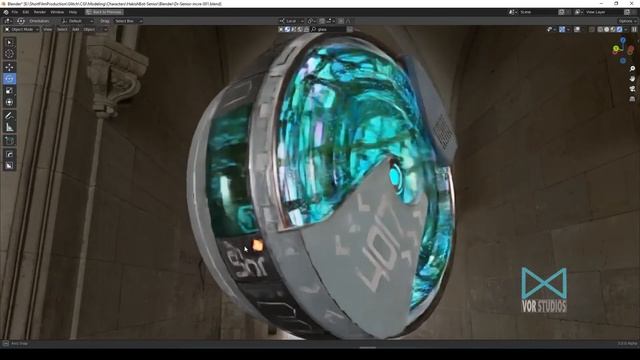Screen dimensions: 640x360
Task: Open the File menu
Action: coord(15,12)
